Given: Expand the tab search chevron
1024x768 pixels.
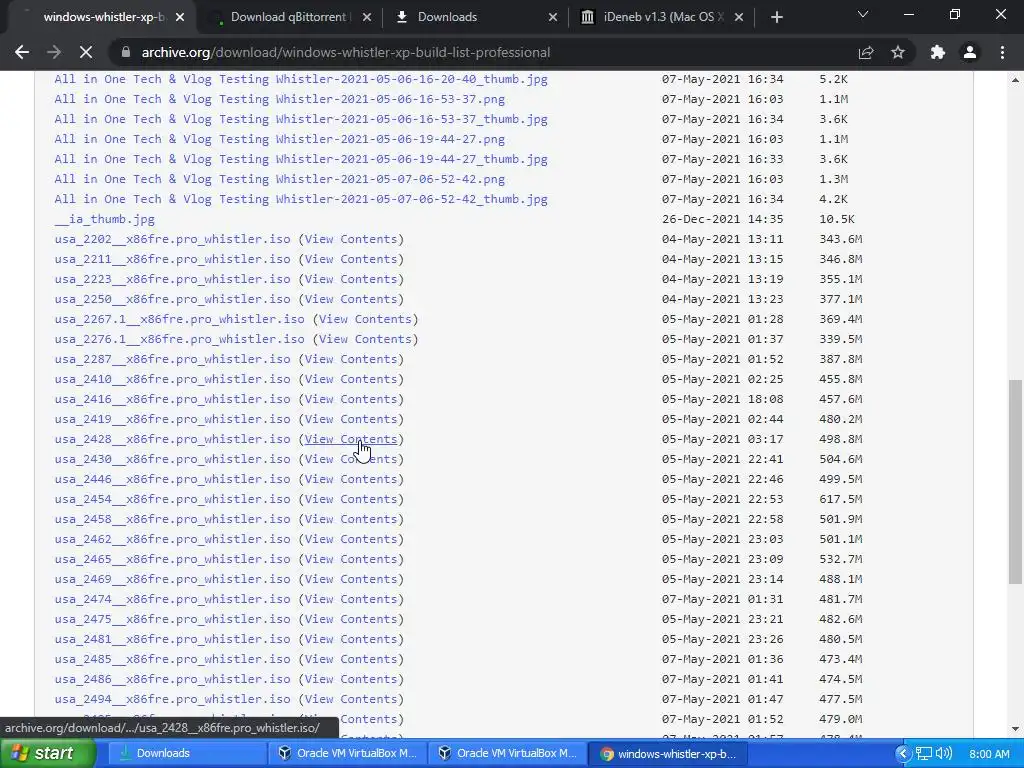Looking at the screenshot, I should click(x=863, y=14).
